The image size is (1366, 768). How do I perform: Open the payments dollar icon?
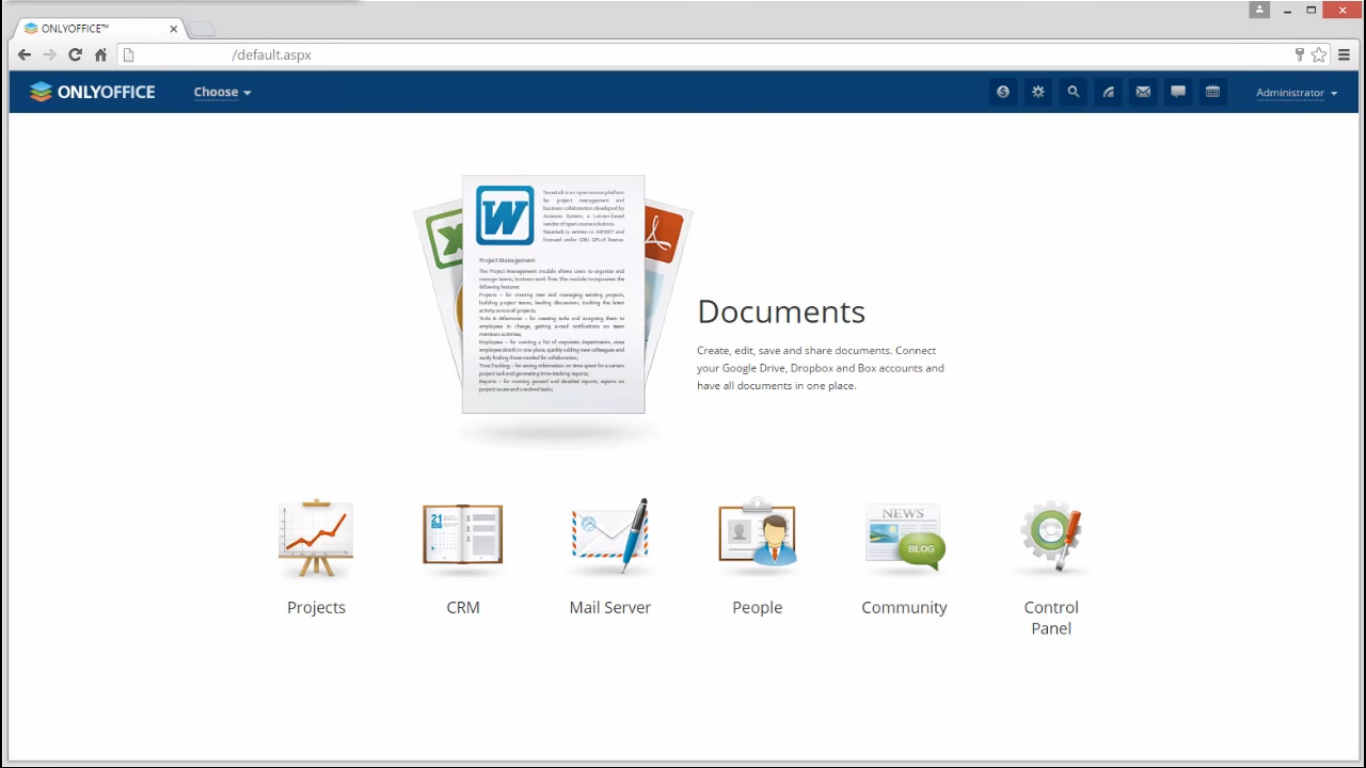1003,92
